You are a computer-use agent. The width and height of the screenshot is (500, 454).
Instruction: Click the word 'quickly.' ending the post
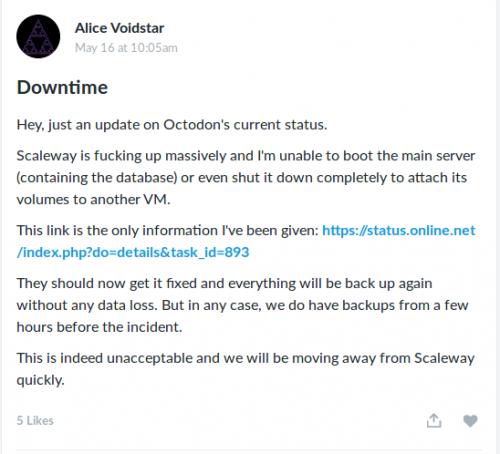pyautogui.click(x=40, y=380)
